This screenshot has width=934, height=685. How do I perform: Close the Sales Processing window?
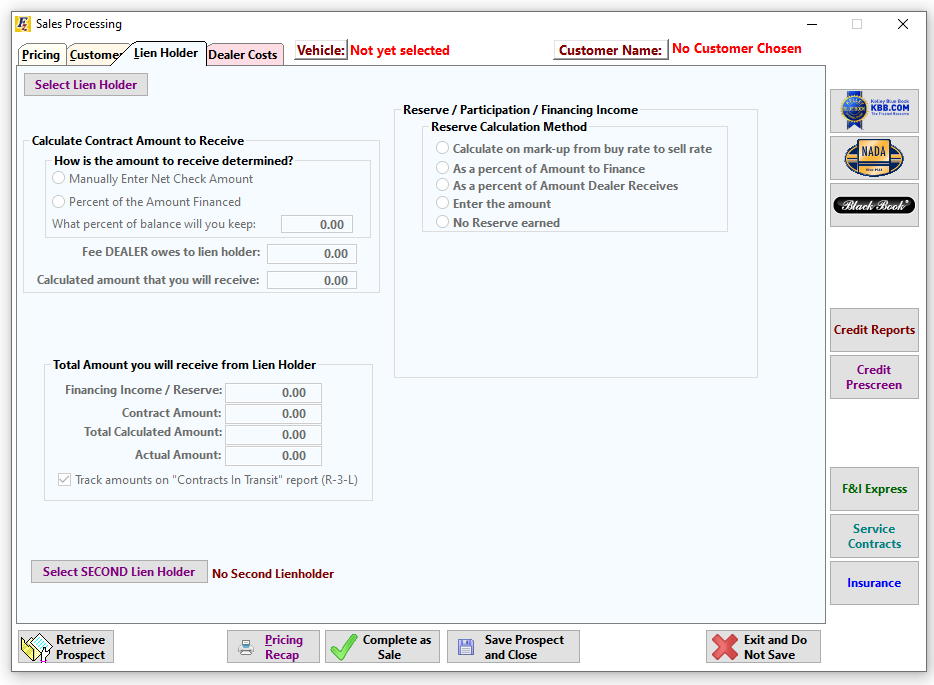point(903,24)
